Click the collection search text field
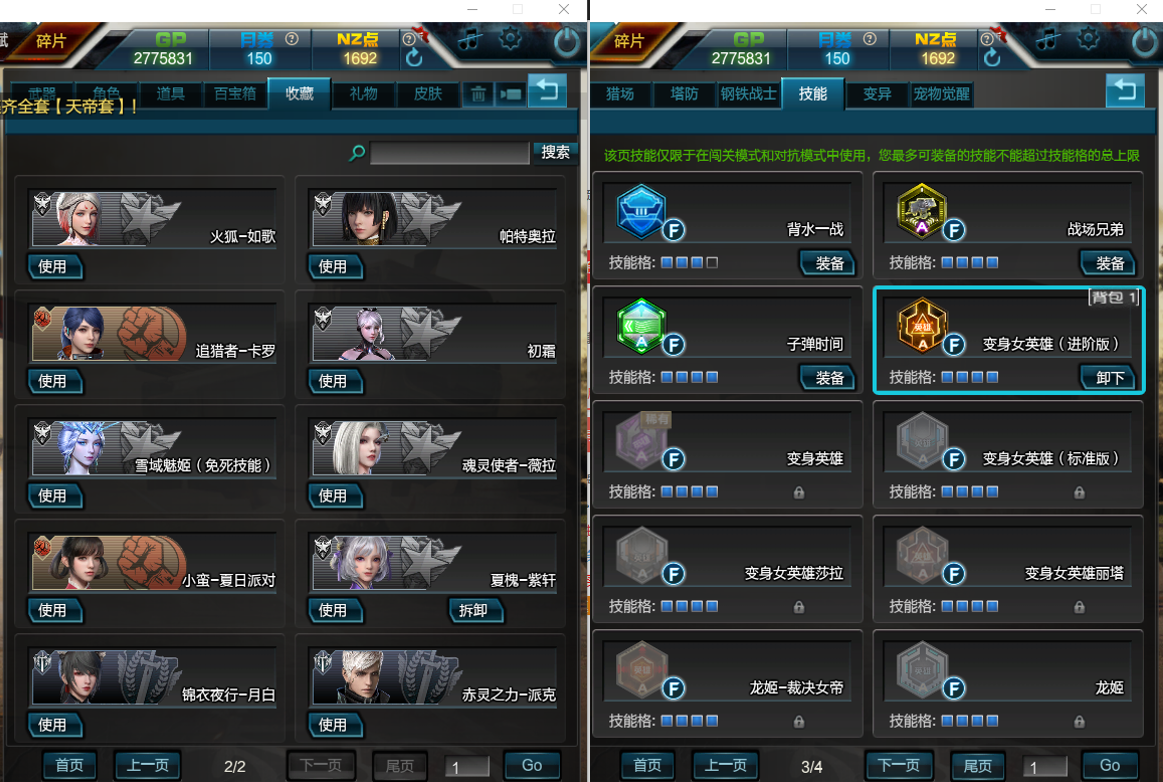The image size is (1163, 782). pos(449,153)
